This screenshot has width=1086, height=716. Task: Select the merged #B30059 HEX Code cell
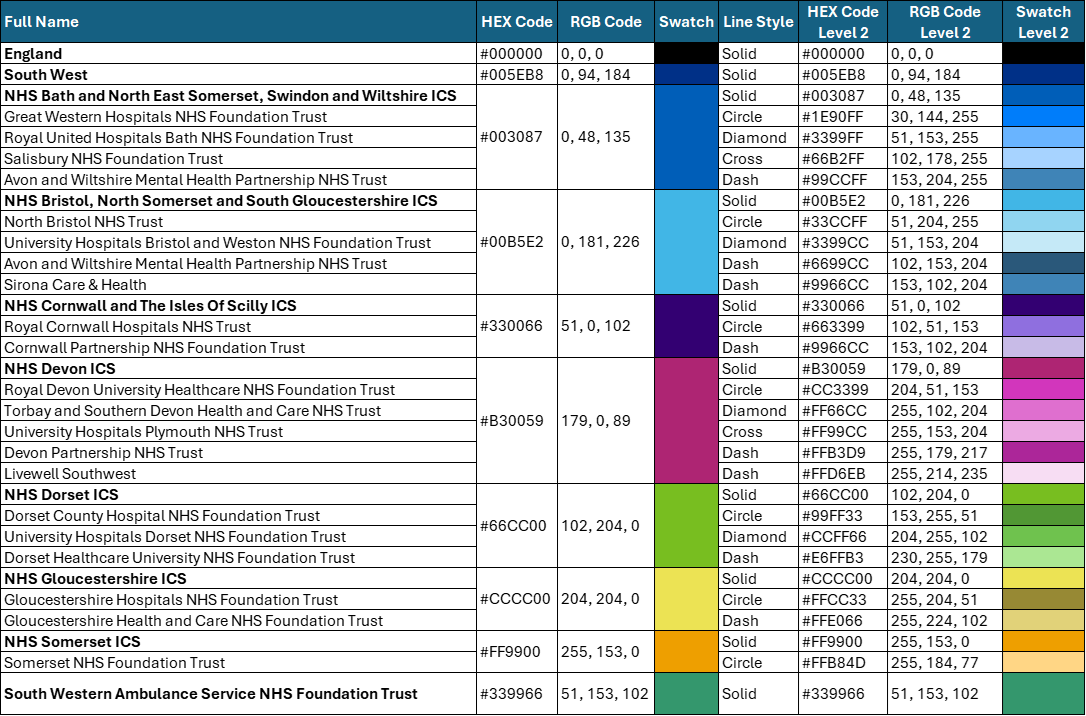click(517, 421)
